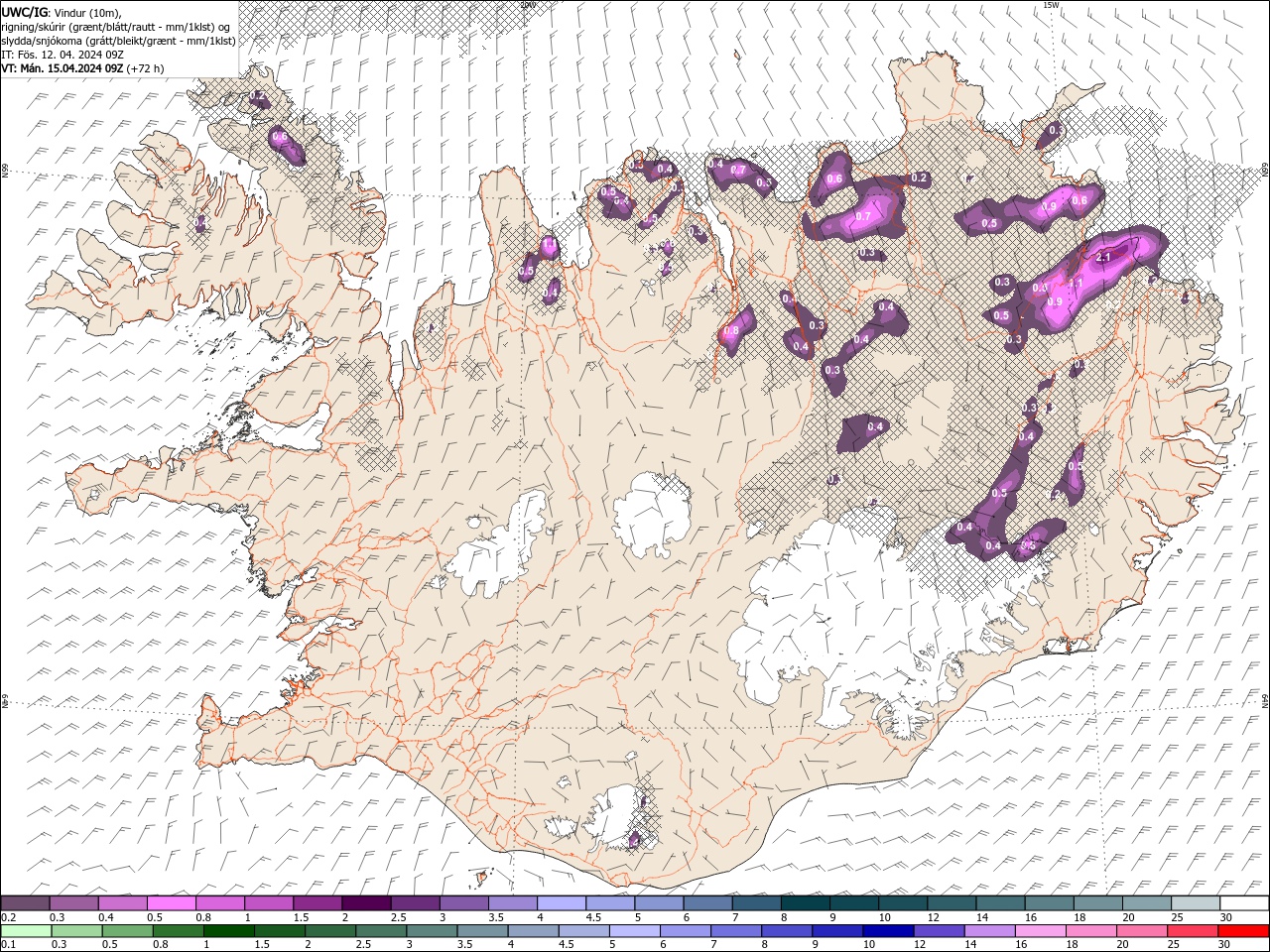Click the bold 'UWC/IG' title text

click(x=24, y=12)
